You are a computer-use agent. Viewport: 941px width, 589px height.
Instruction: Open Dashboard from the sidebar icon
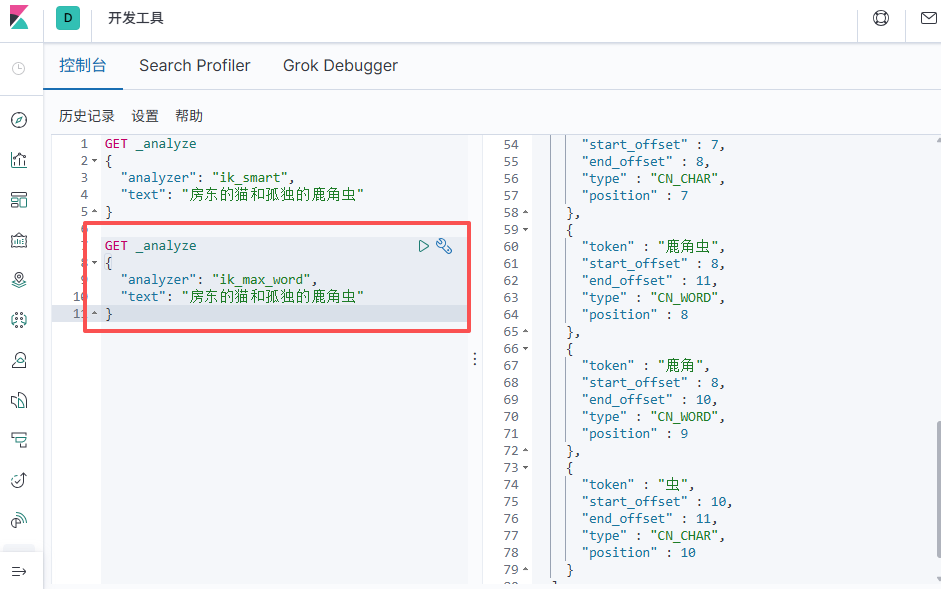[x=19, y=200]
